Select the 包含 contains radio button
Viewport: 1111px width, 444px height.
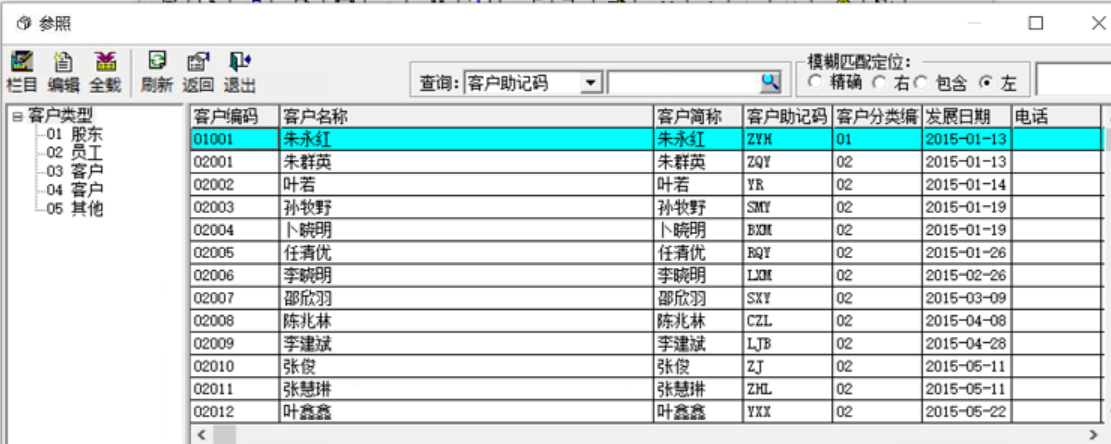coord(920,83)
